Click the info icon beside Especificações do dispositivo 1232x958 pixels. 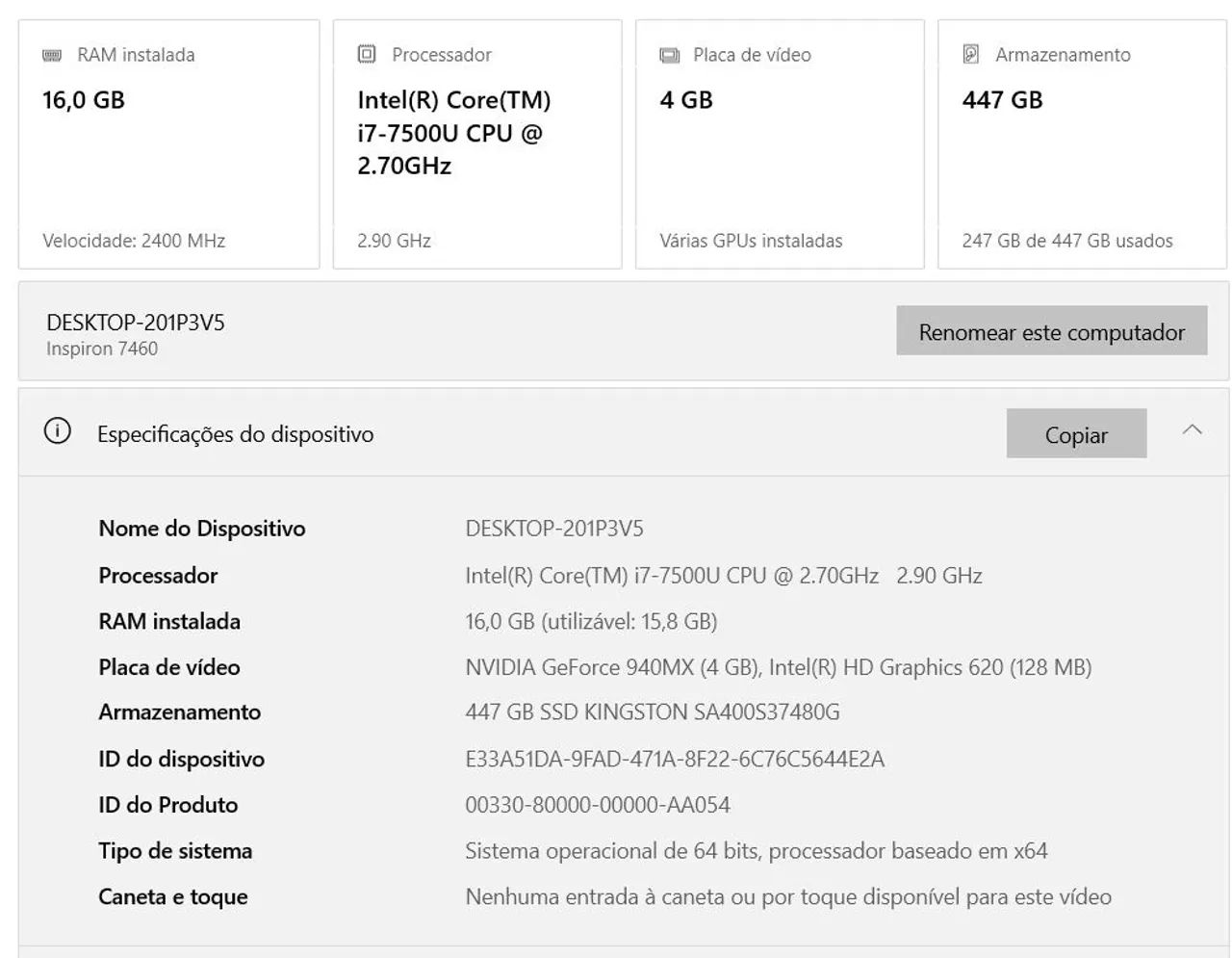coord(58,431)
